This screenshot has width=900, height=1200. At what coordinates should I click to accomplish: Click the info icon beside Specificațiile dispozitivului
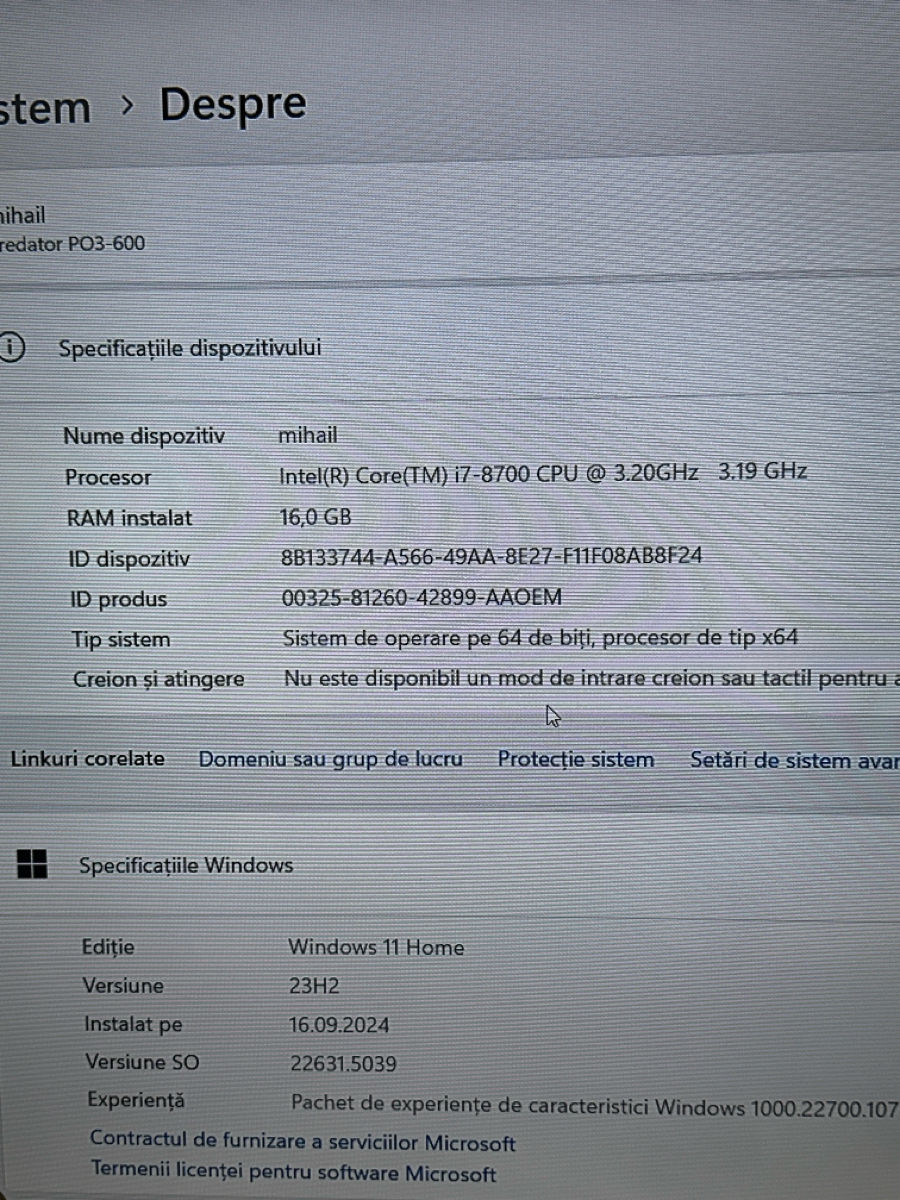[11, 348]
